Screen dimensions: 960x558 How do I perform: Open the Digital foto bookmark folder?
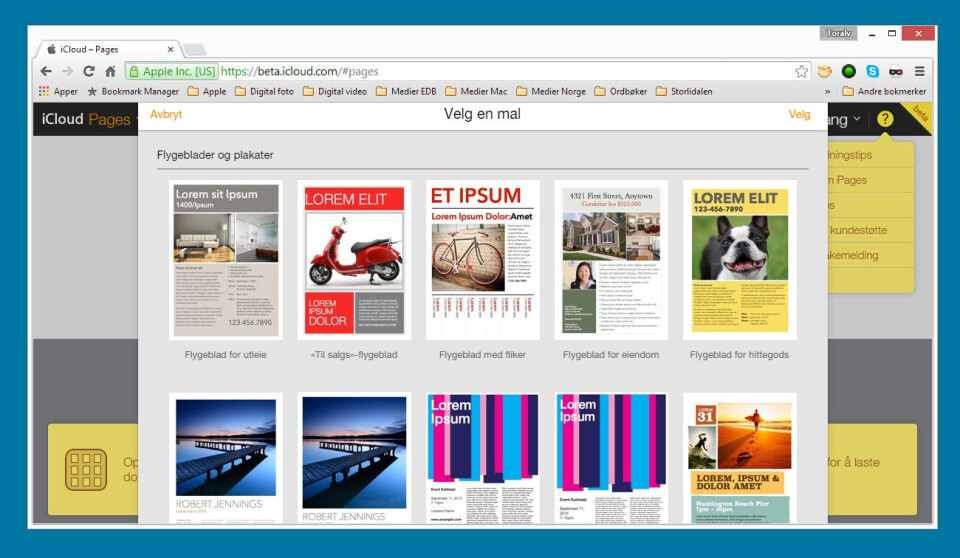click(265, 91)
